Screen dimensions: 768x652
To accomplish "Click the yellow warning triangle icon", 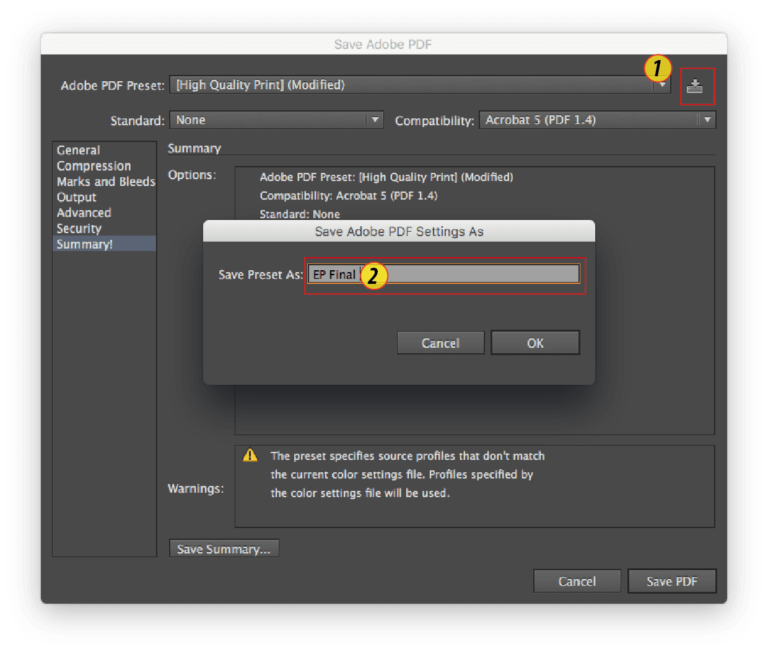I will [250, 456].
